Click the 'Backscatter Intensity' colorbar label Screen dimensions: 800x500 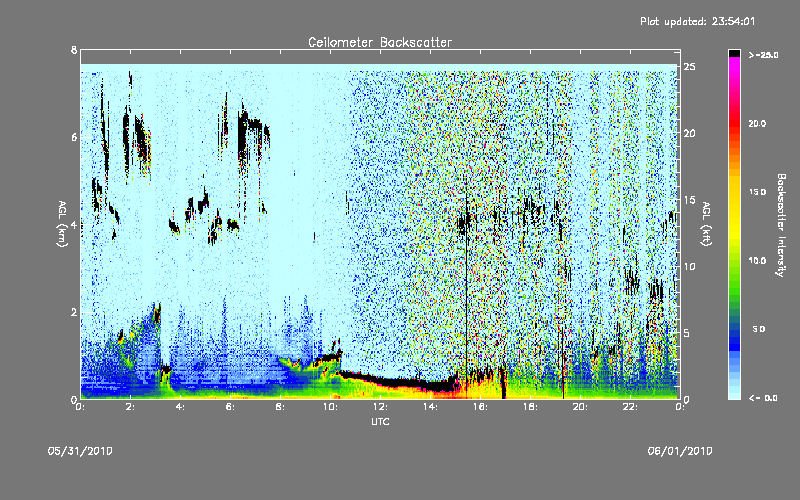pyautogui.click(x=781, y=224)
